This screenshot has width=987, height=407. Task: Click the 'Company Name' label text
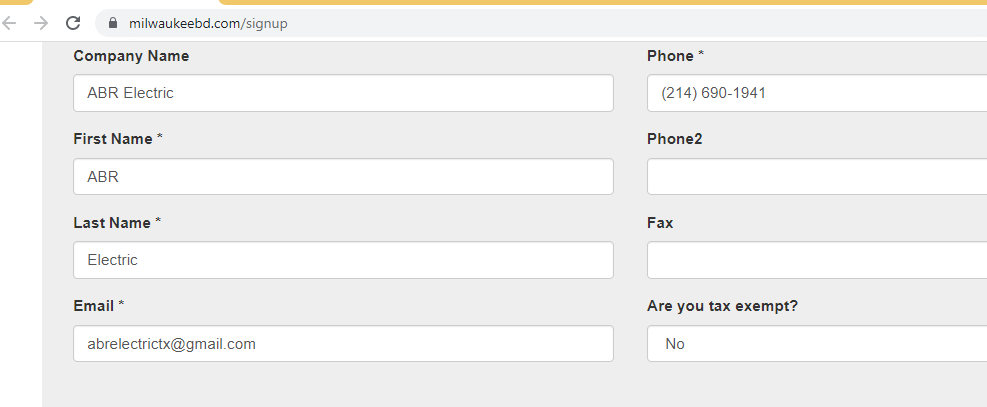coord(131,56)
